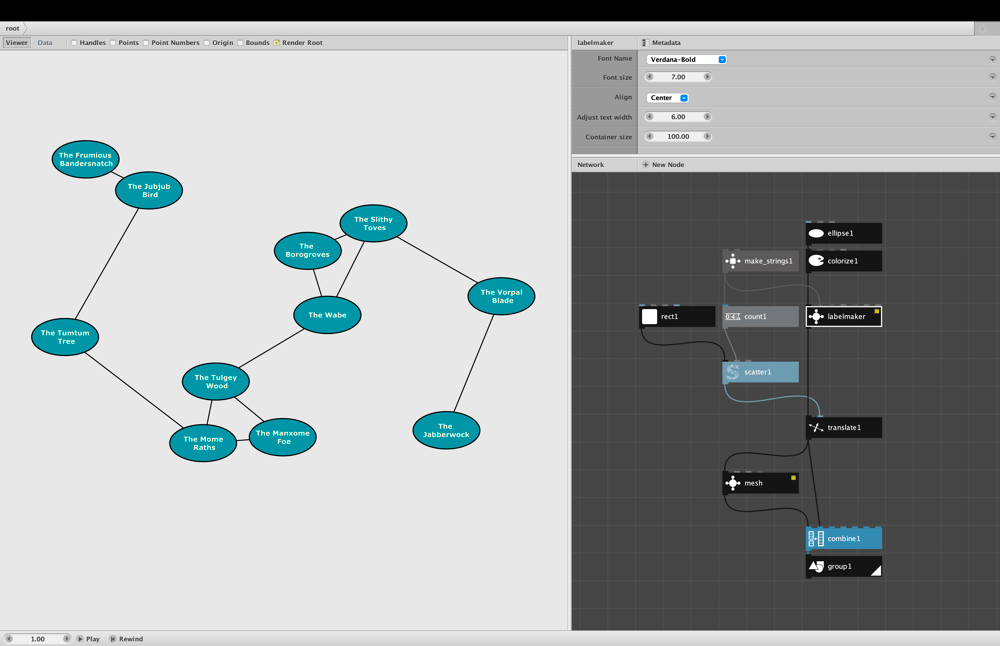Select the colorize1 node icon

click(x=816, y=261)
